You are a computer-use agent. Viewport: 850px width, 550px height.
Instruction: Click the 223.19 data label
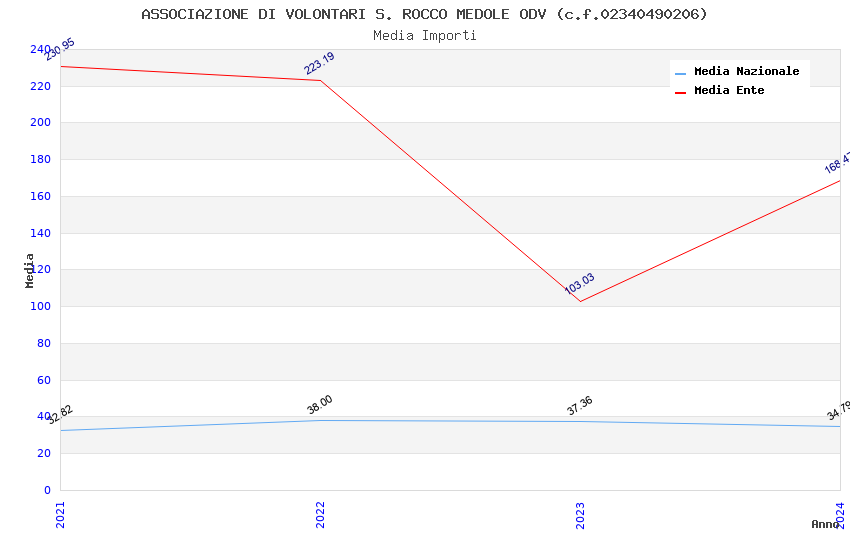tap(319, 63)
